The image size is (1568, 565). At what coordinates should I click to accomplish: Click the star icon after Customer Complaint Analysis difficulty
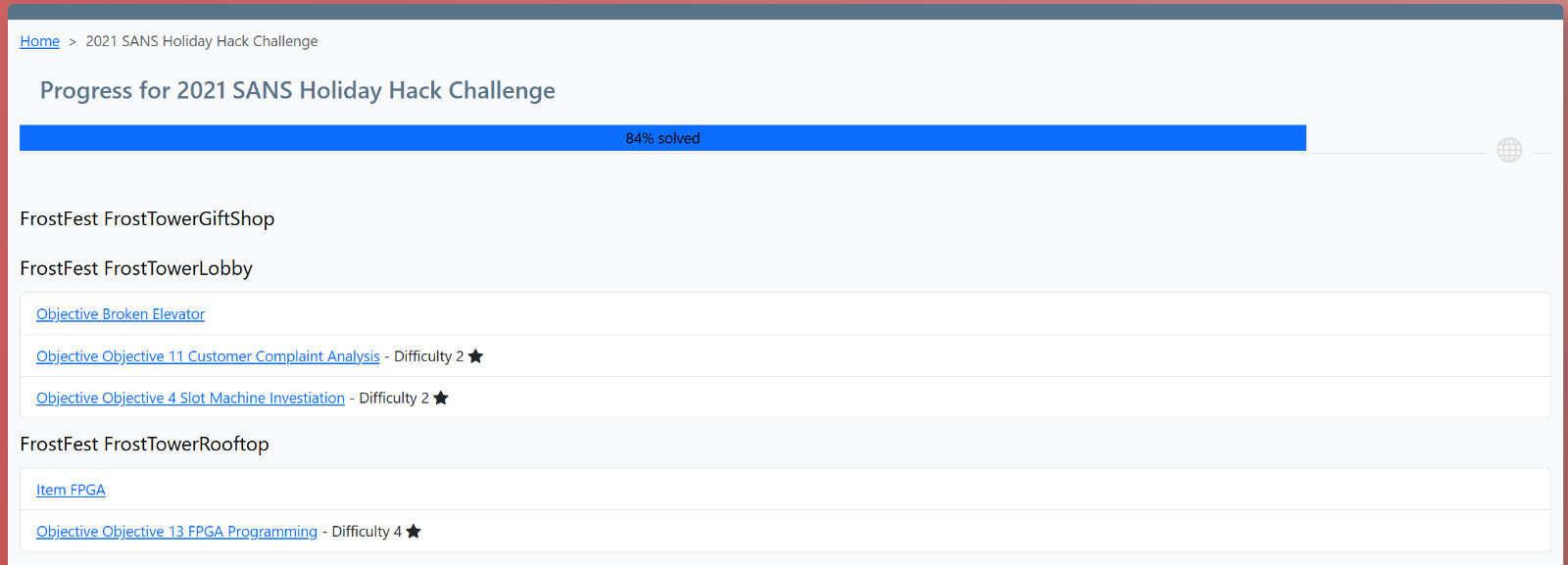click(475, 356)
